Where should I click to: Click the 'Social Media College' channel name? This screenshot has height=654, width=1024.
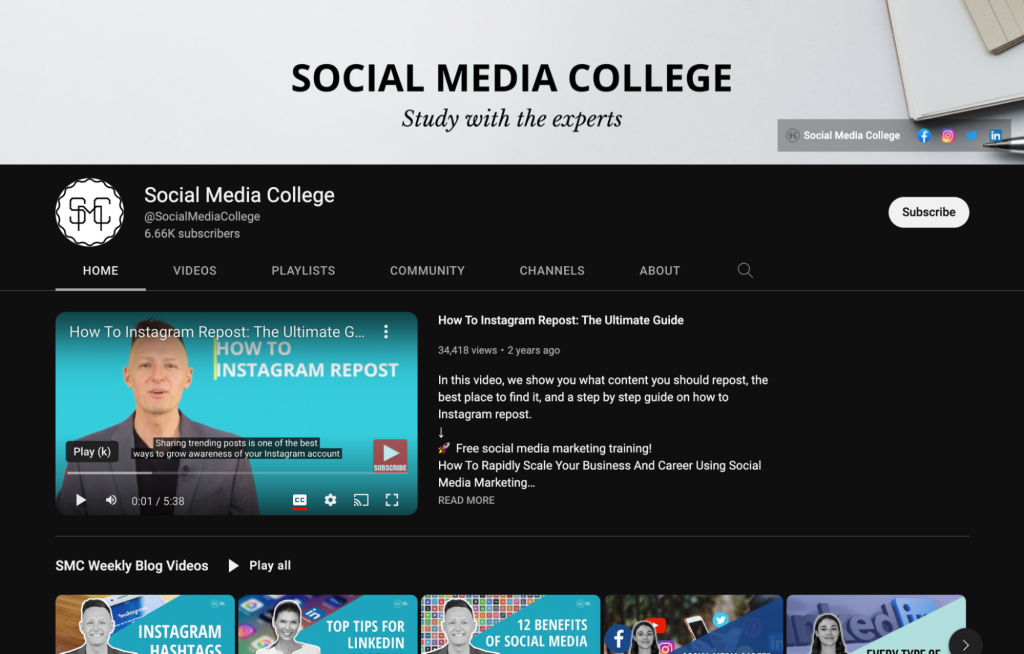click(x=239, y=195)
